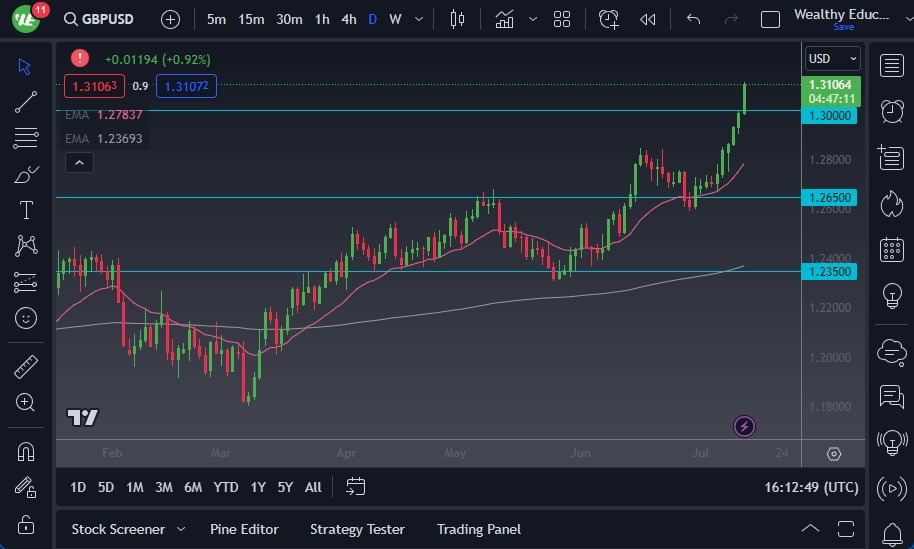Expand the timeframe interval dropdown arrow
This screenshot has width=914, height=549.
[418, 19]
